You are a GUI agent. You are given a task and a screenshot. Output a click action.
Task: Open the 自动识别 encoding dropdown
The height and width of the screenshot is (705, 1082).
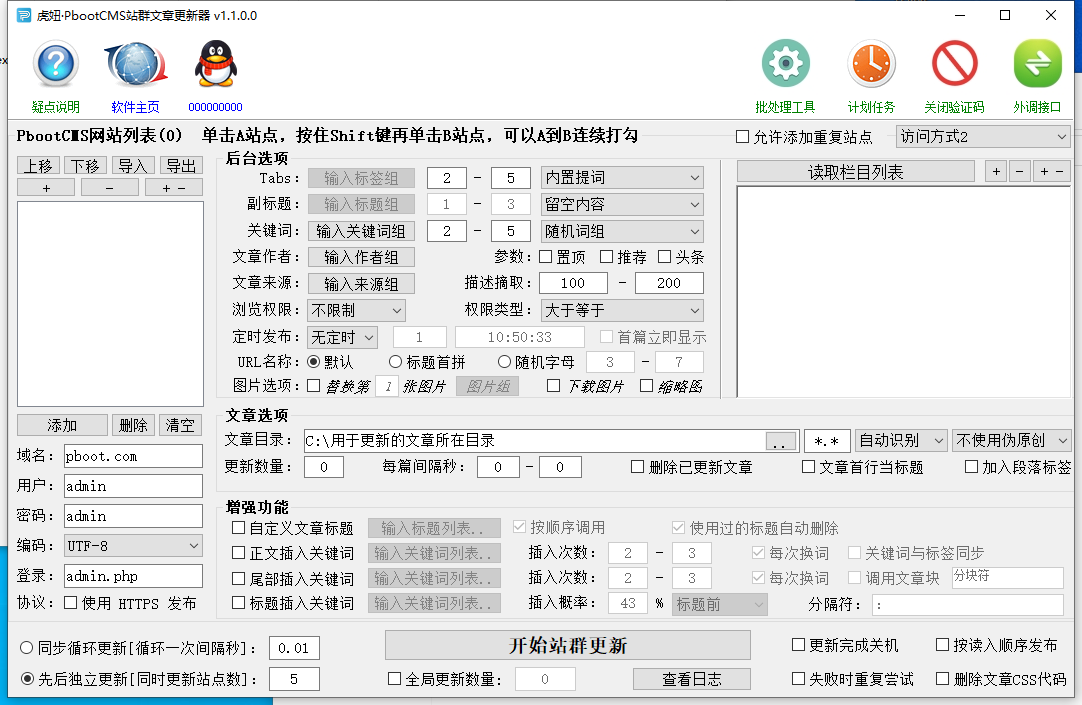pyautogui.click(x=901, y=440)
